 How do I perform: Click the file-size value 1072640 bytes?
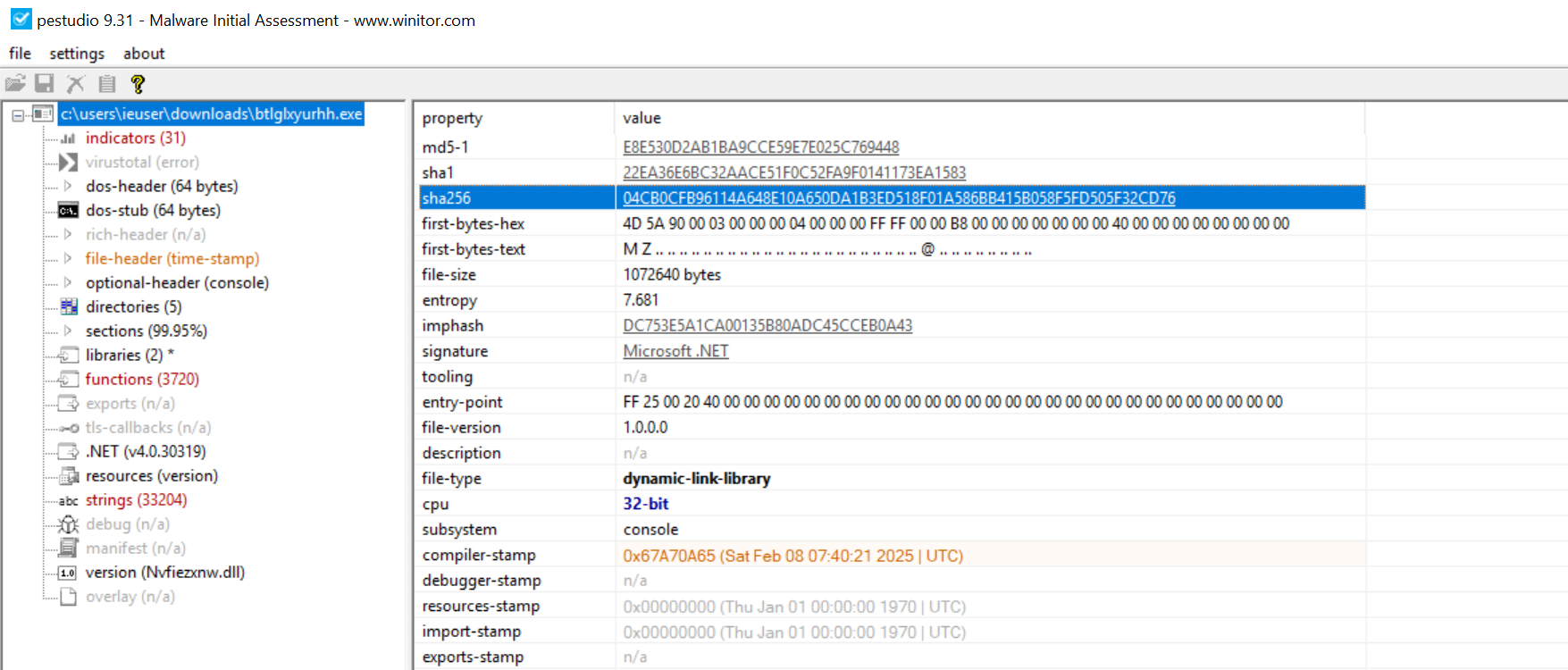[672, 274]
